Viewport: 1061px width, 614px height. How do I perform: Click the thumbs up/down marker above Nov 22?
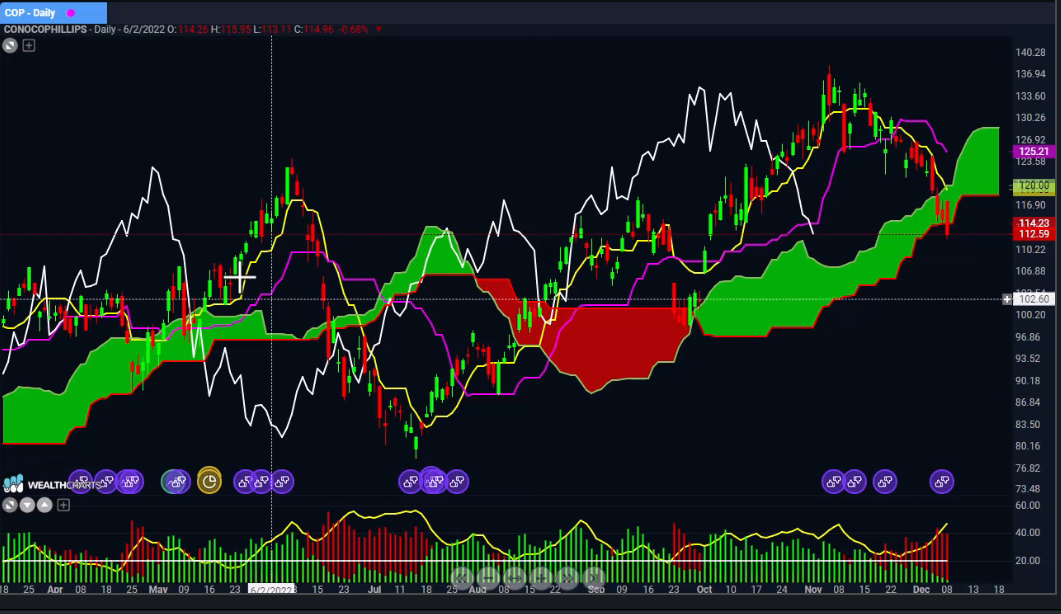[x=885, y=482]
